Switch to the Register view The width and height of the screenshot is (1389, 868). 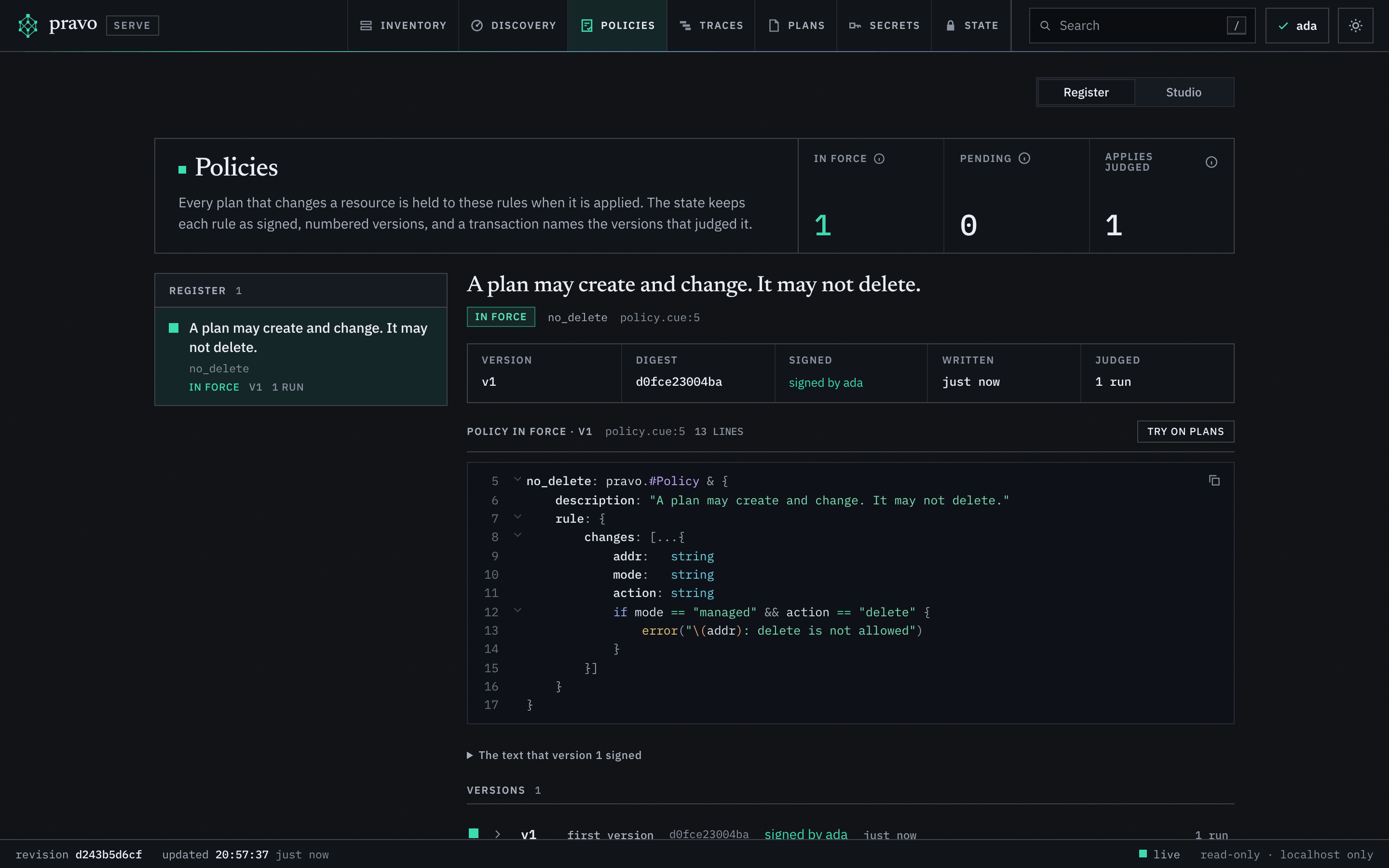point(1086,93)
